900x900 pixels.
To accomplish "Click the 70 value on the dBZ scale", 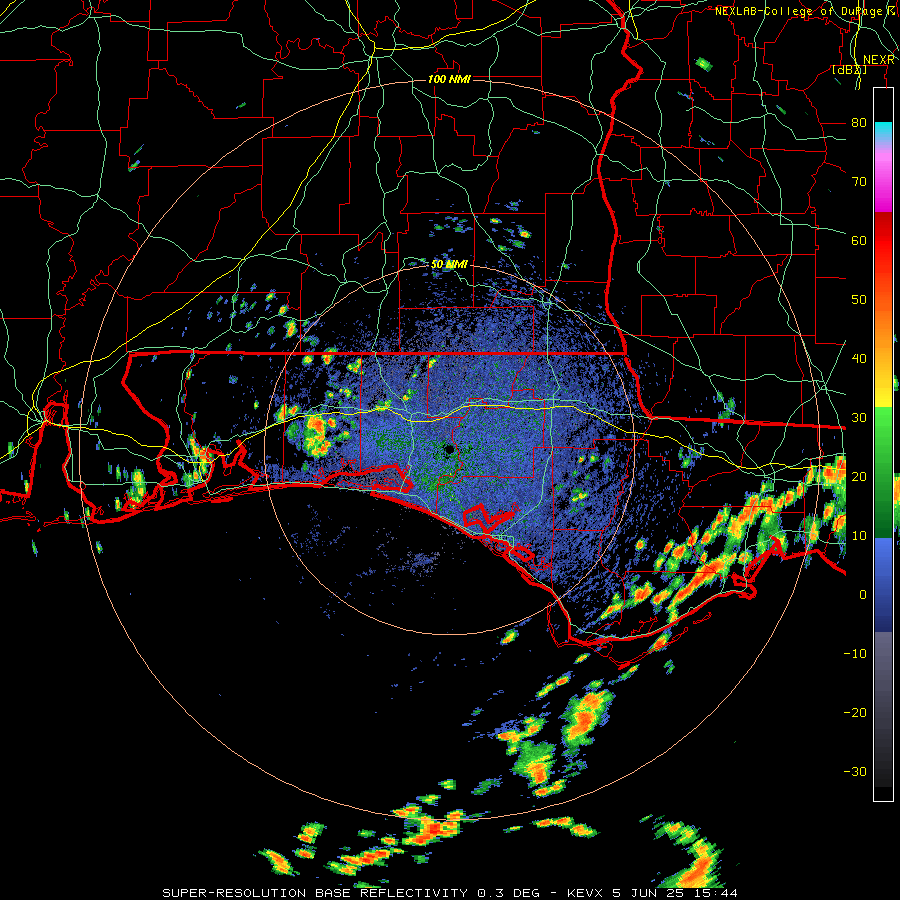I will coord(859,182).
